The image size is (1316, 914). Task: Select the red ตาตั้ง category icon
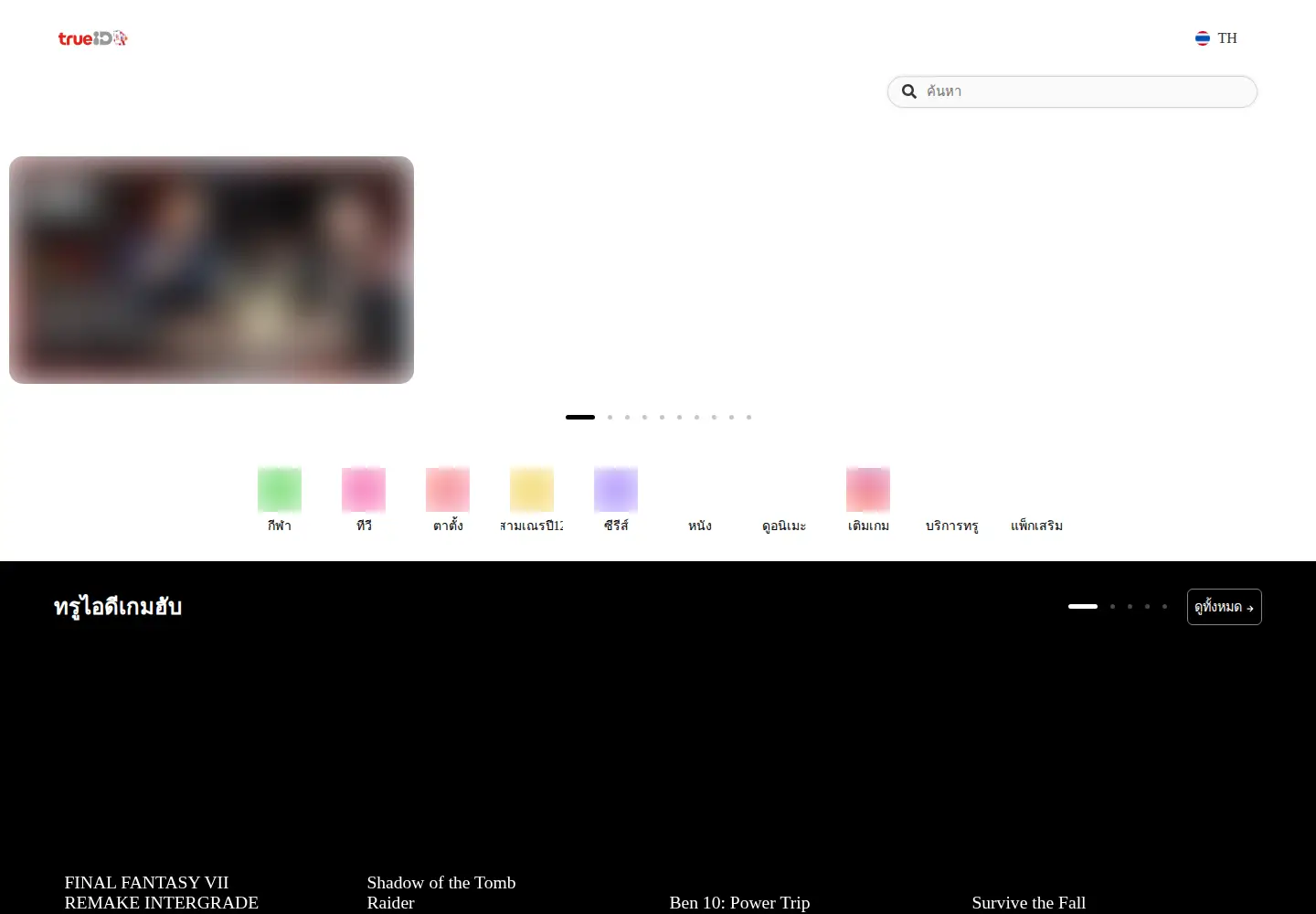(x=448, y=489)
